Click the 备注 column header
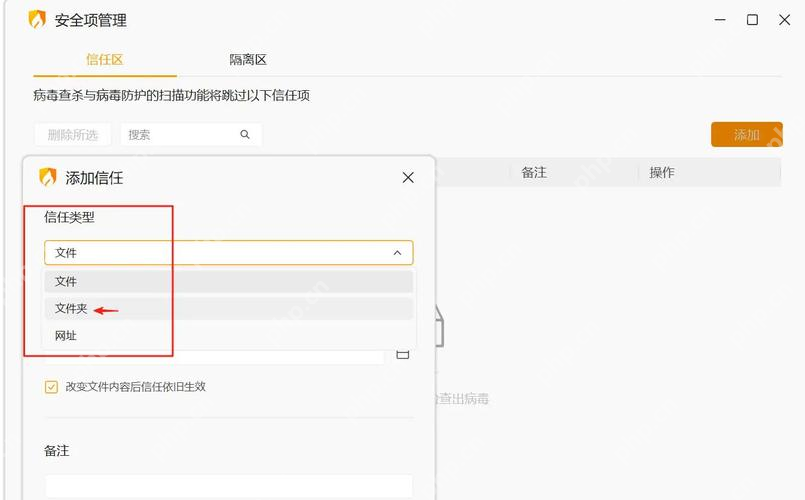Viewport: 805px width, 500px height. (534, 172)
